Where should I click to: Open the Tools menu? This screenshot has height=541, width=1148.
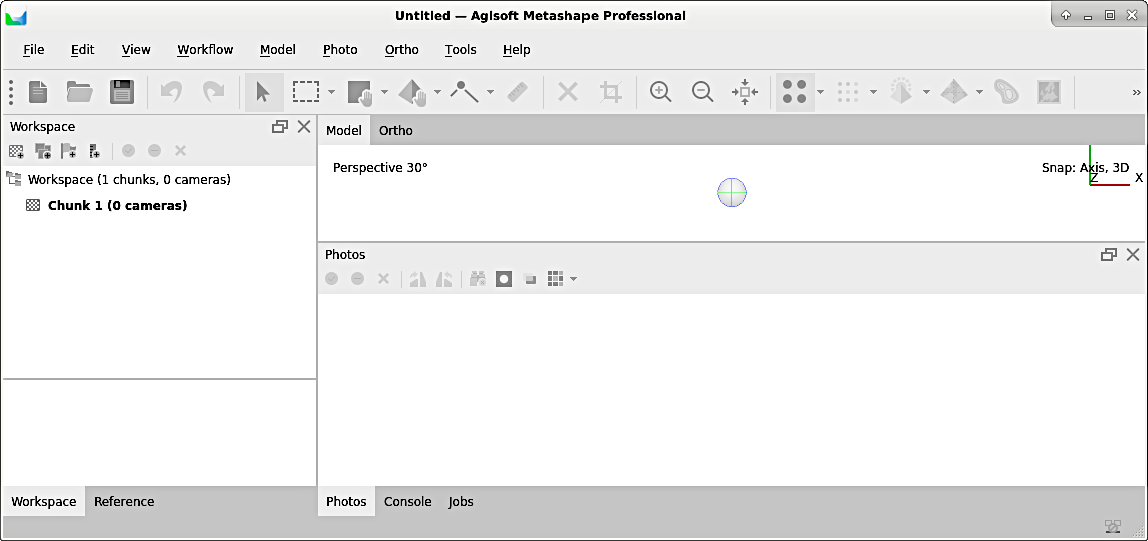click(461, 50)
